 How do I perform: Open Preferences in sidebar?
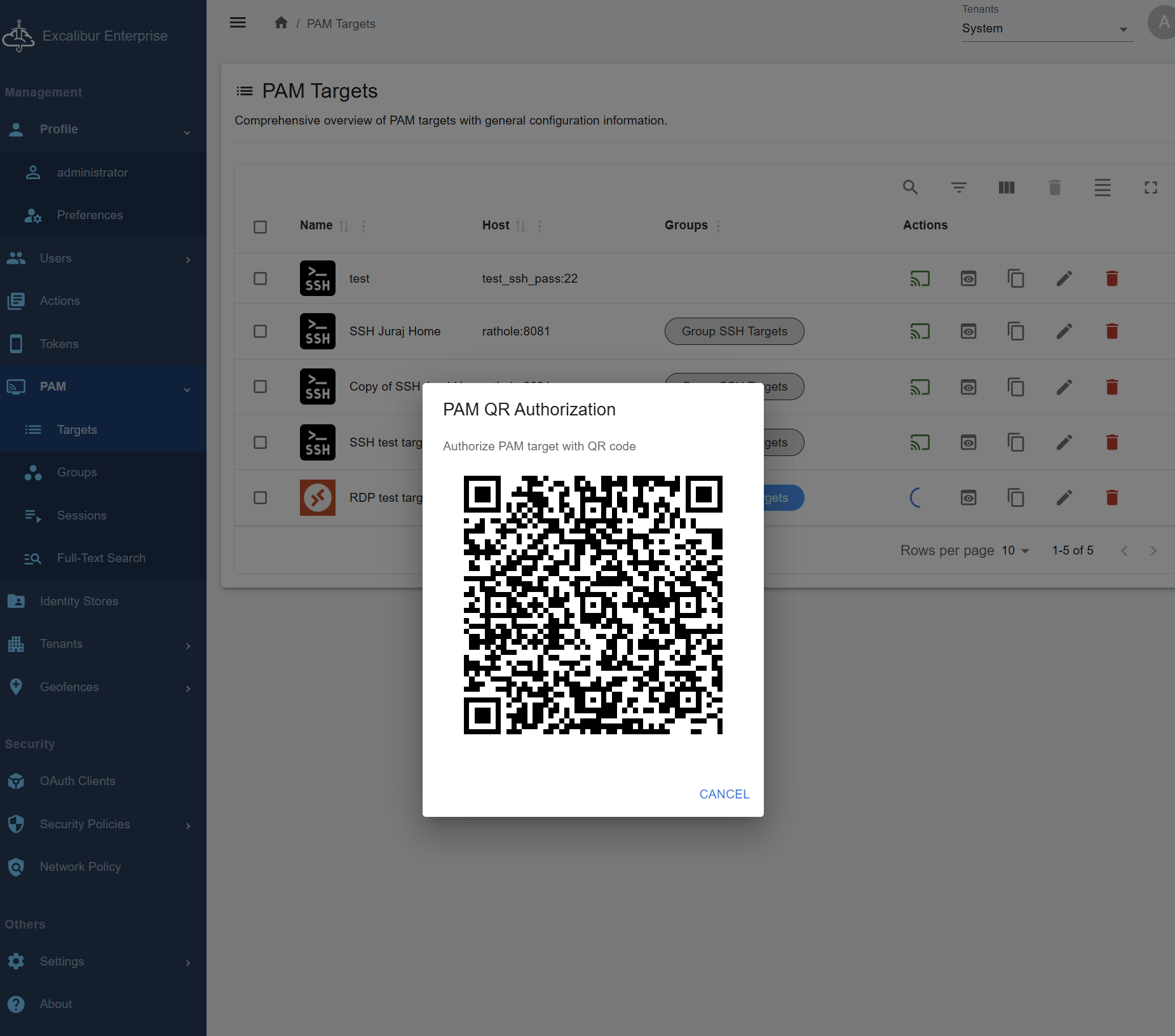[x=103, y=215]
